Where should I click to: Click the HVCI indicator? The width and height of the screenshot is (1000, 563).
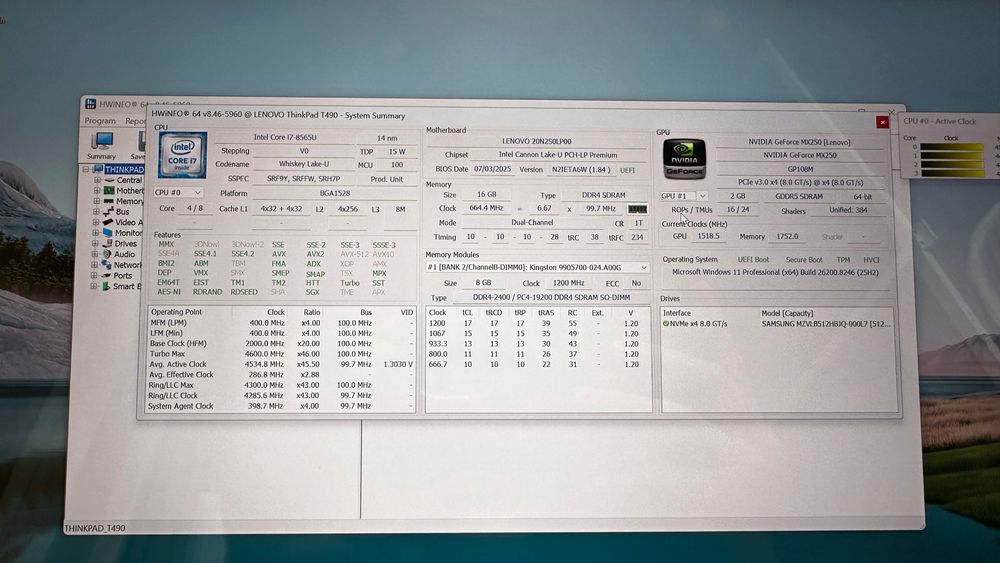pos(871,260)
